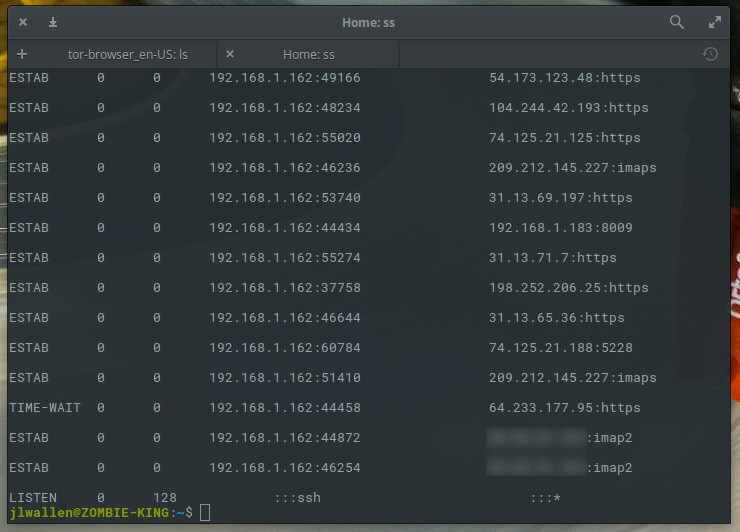740x532 pixels.
Task: Click the 54.173.123.48:https peer address
Action: coord(564,78)
